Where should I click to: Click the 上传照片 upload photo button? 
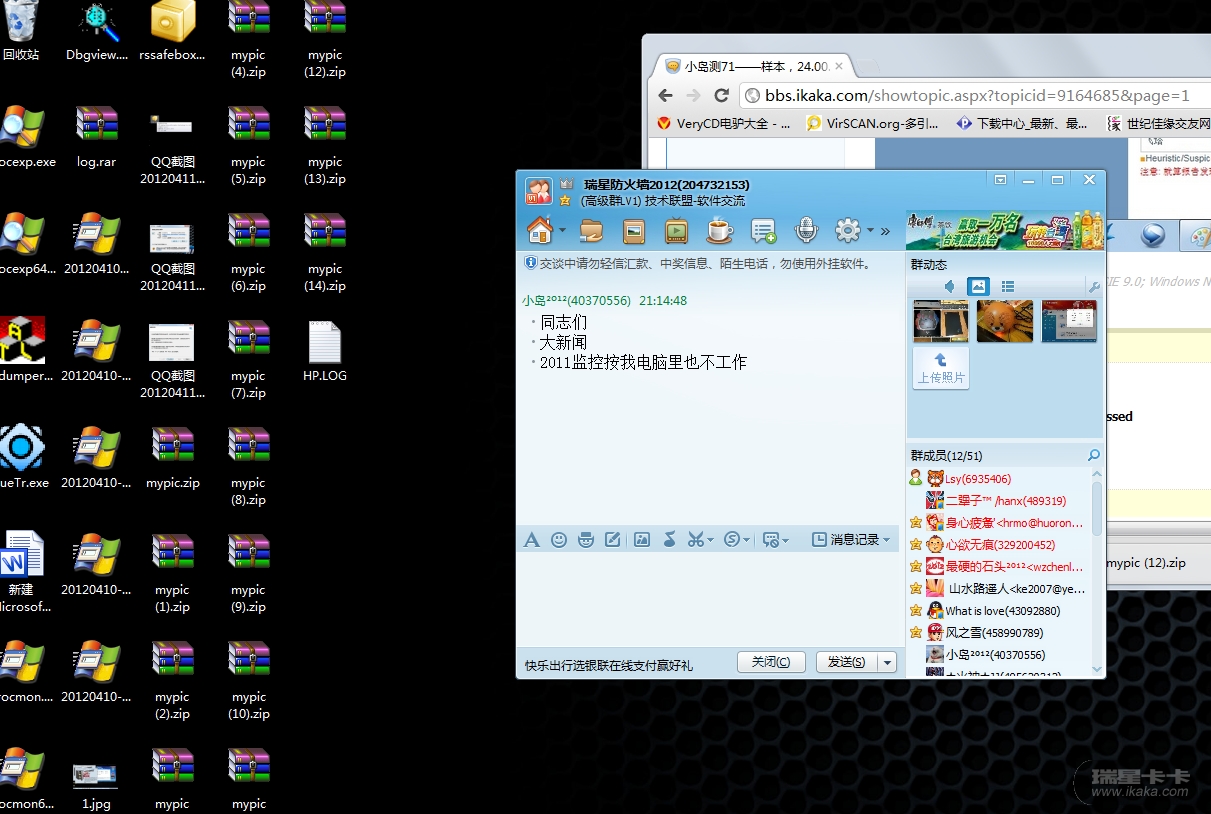click(x=941, y=368)
